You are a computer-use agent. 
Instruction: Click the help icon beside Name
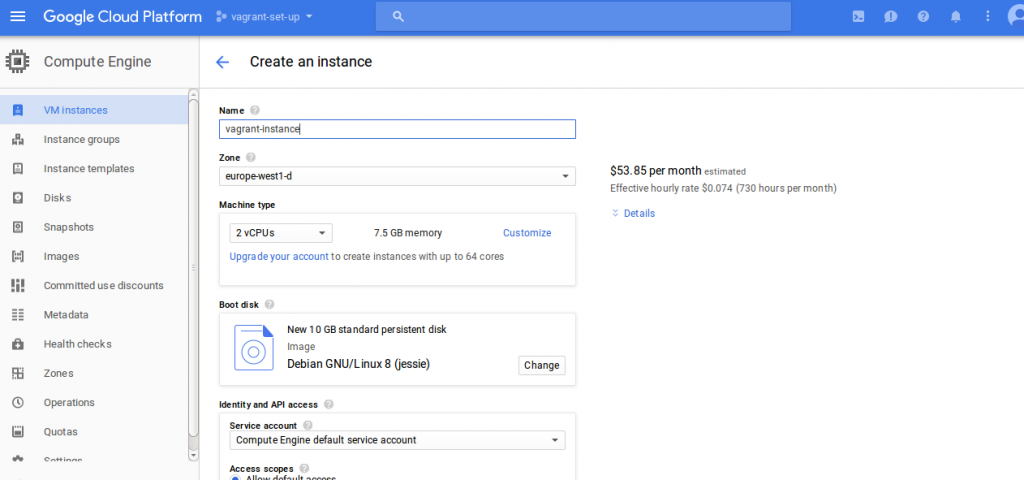click(x=255, y=110)
